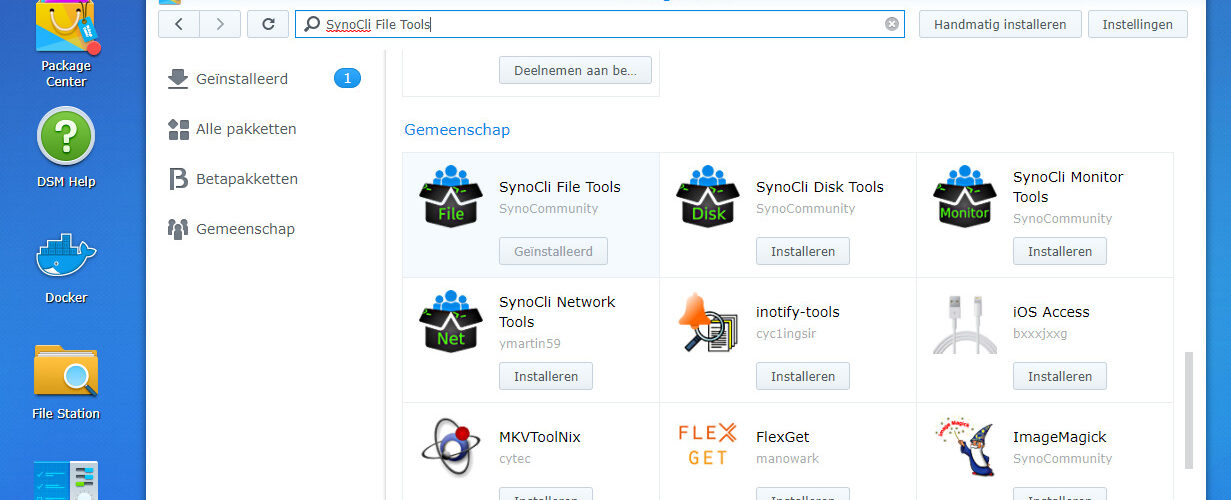This screenshot has height=500, width=1231.
Task: Install SynoCli Monitor Tools
Action: click(1060, 251)
